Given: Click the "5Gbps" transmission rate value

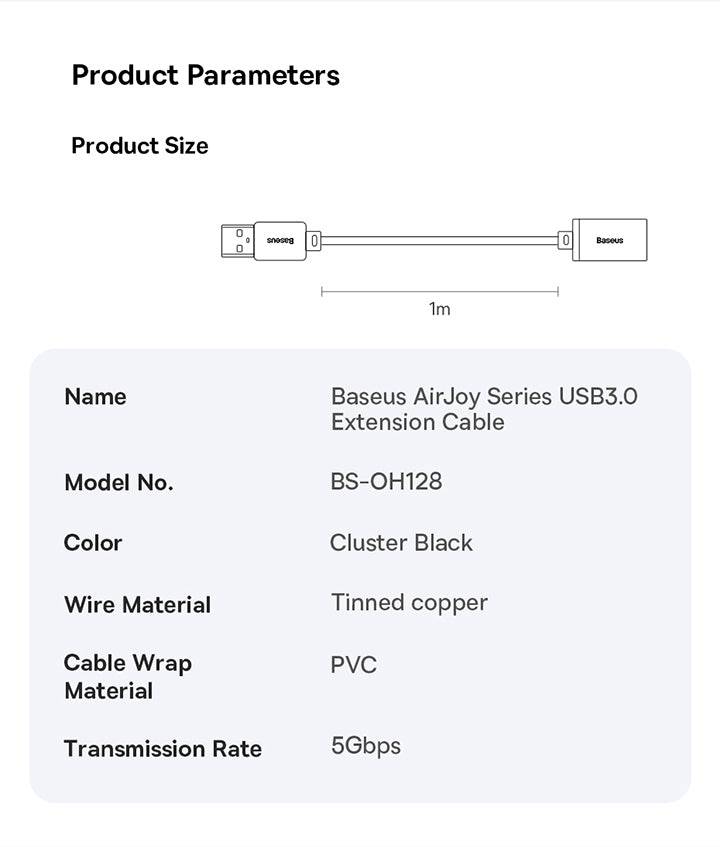Looking at the screenshot, I should coord(366,746).
